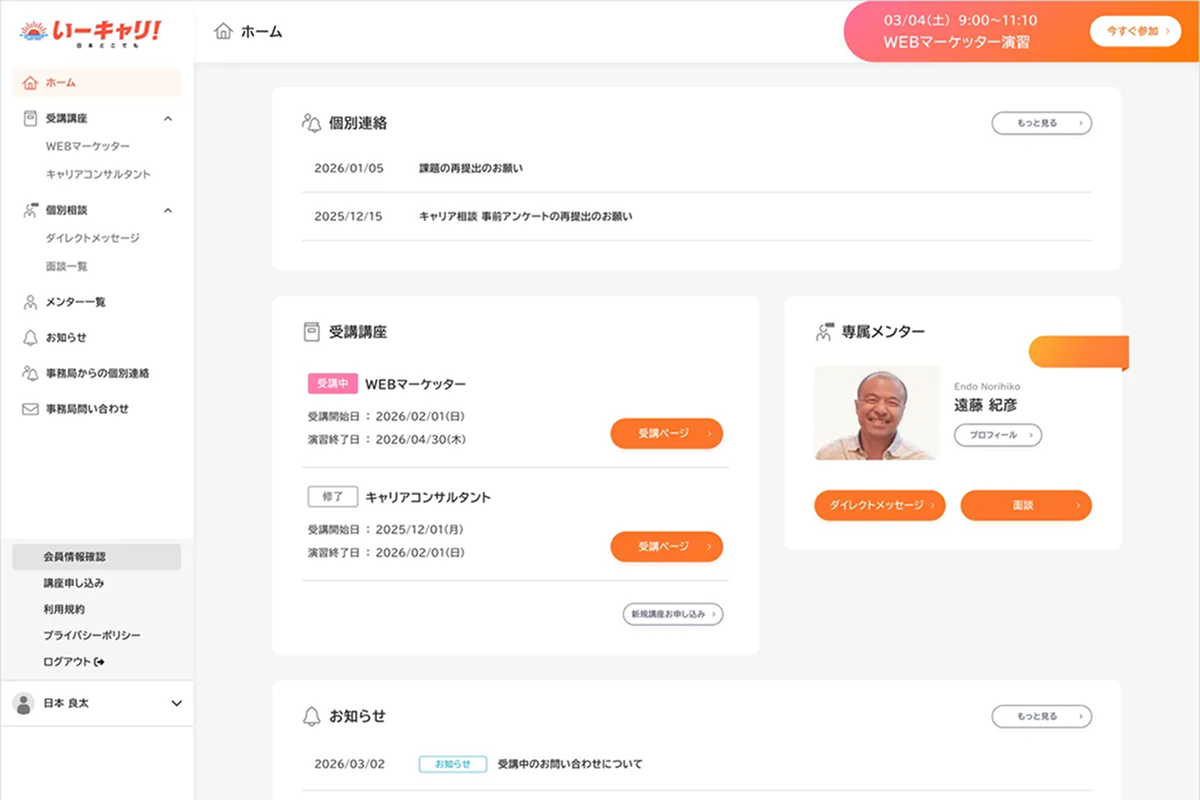Viewport: 1200px width, 800px height.
Task: Click 新規講座お申し込み button
Action: point(673,613)
